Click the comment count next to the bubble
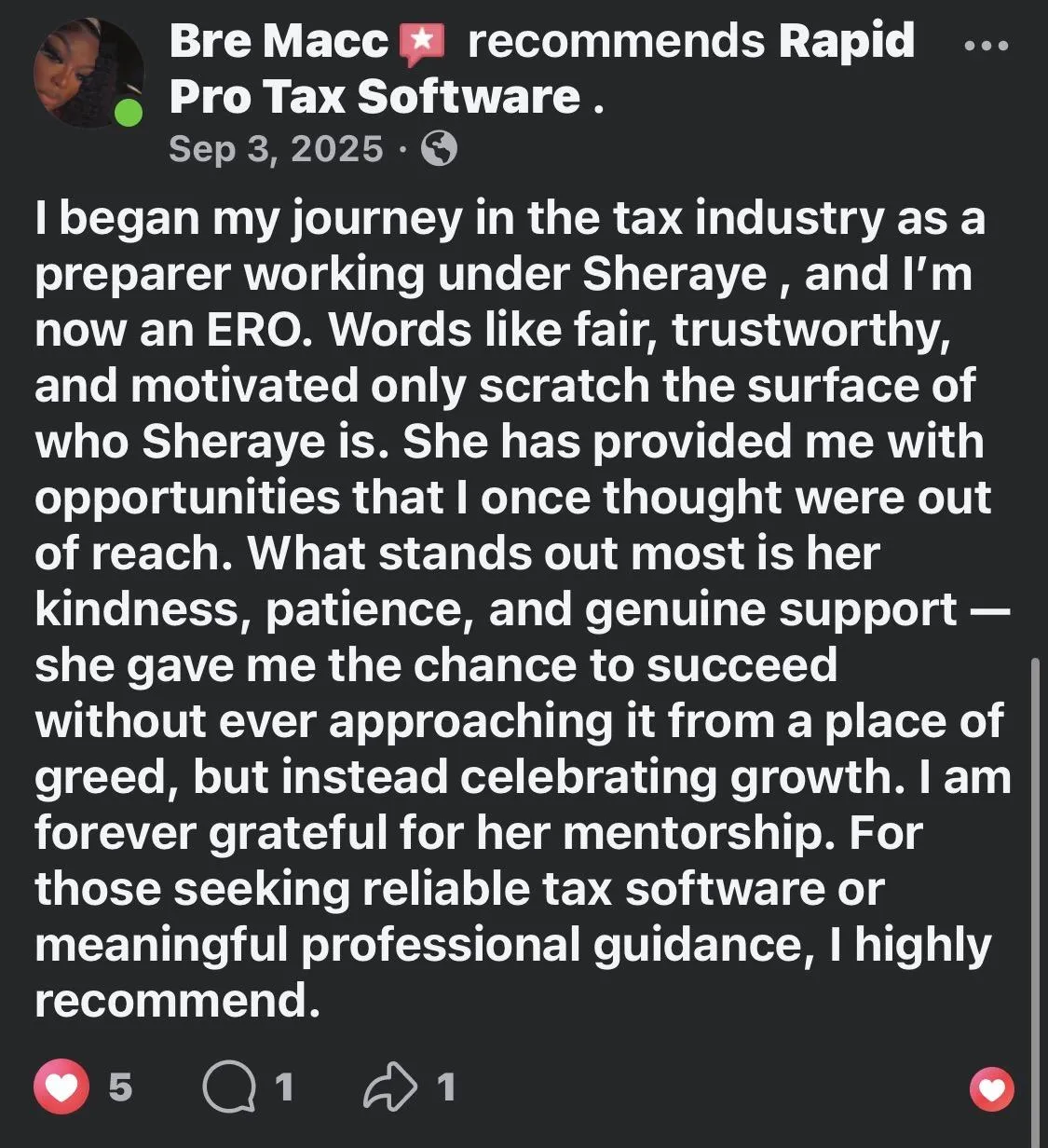The image size is (1048, 1148). (284, 1087)
